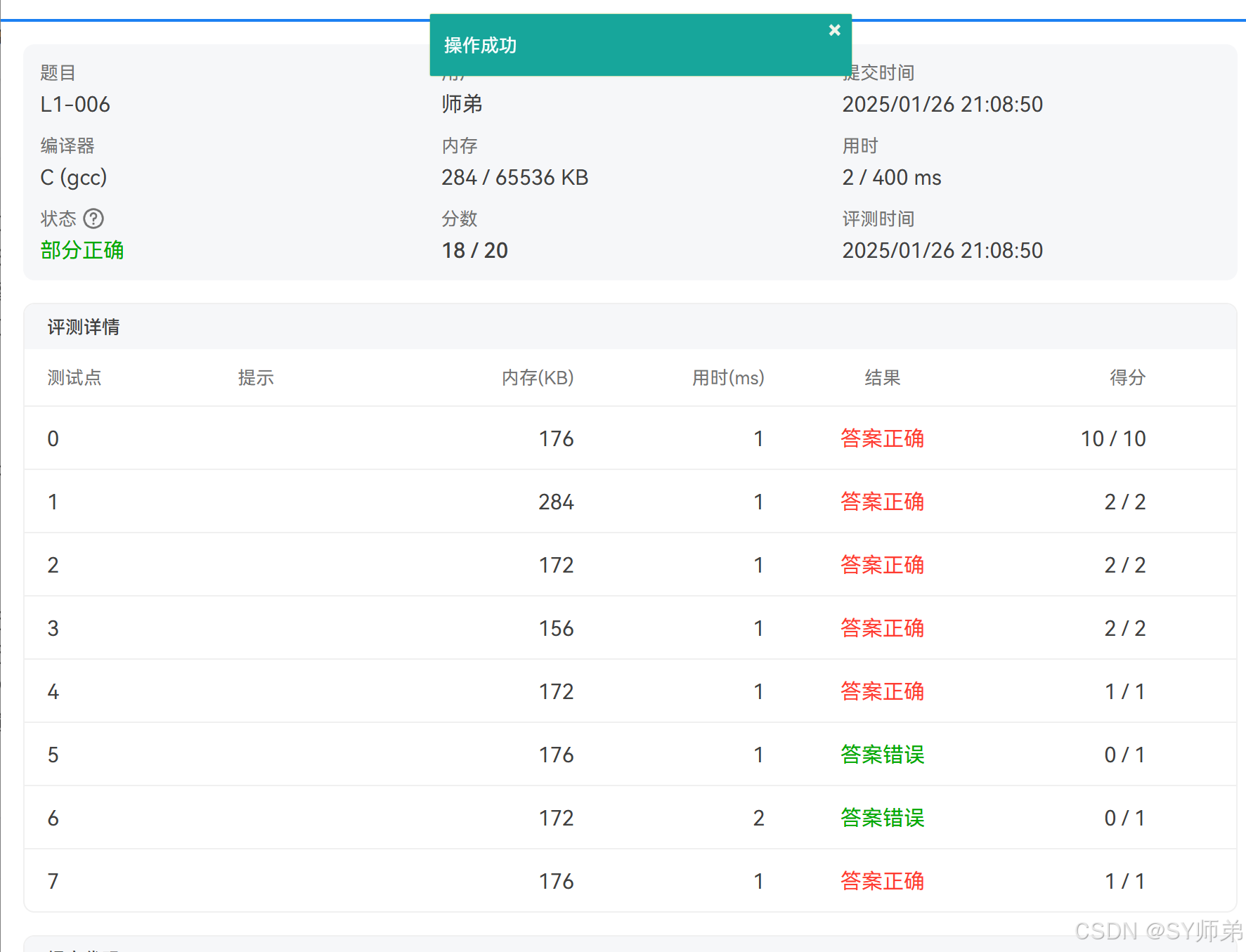Click the 用时(ms) column header
Screen dimensions: 1246x952
coord(728,378)
